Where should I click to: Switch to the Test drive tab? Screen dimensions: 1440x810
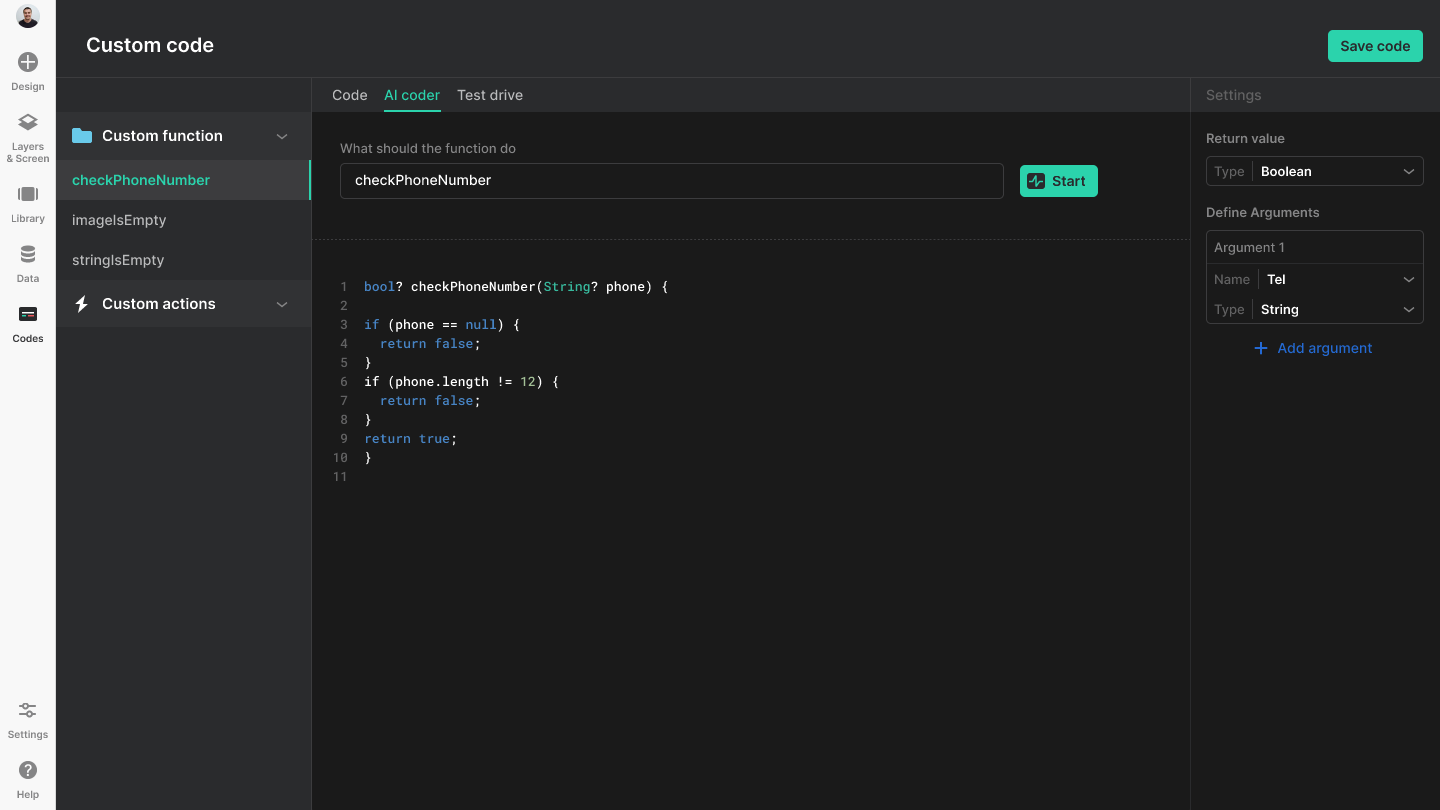tap(490, 95)
